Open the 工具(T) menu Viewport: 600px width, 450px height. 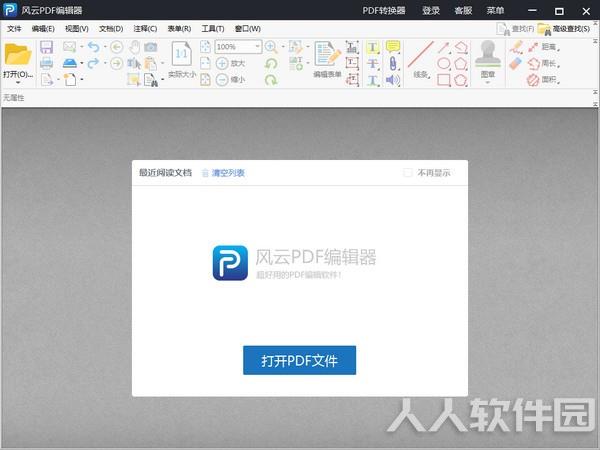tap(213, 29)
